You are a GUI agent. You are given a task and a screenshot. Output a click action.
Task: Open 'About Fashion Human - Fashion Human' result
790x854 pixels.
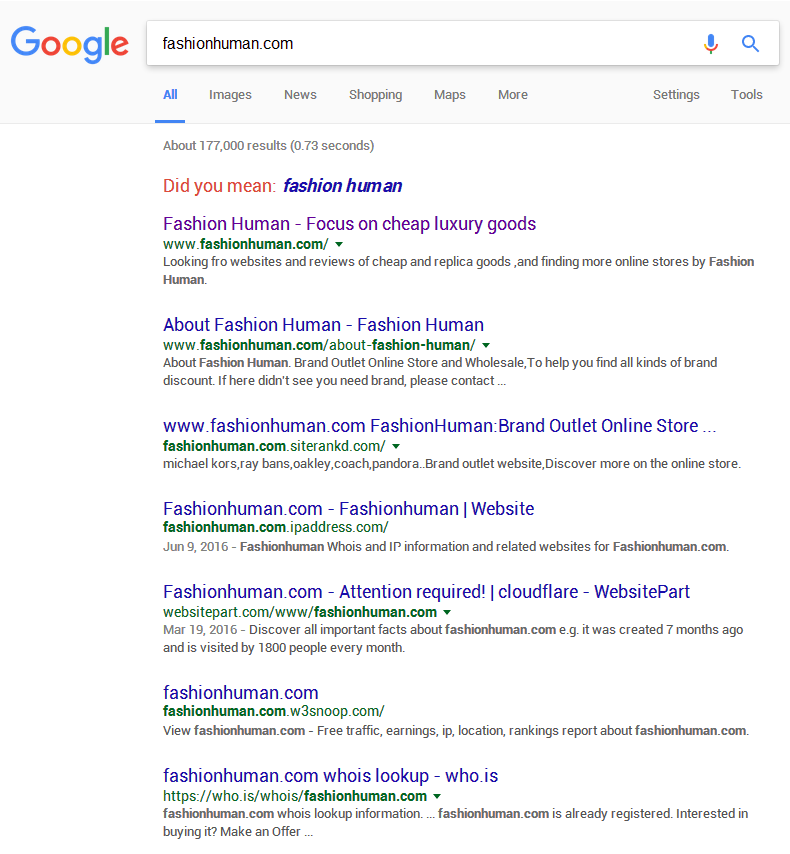pyautogui.click(x=323, y=325)
